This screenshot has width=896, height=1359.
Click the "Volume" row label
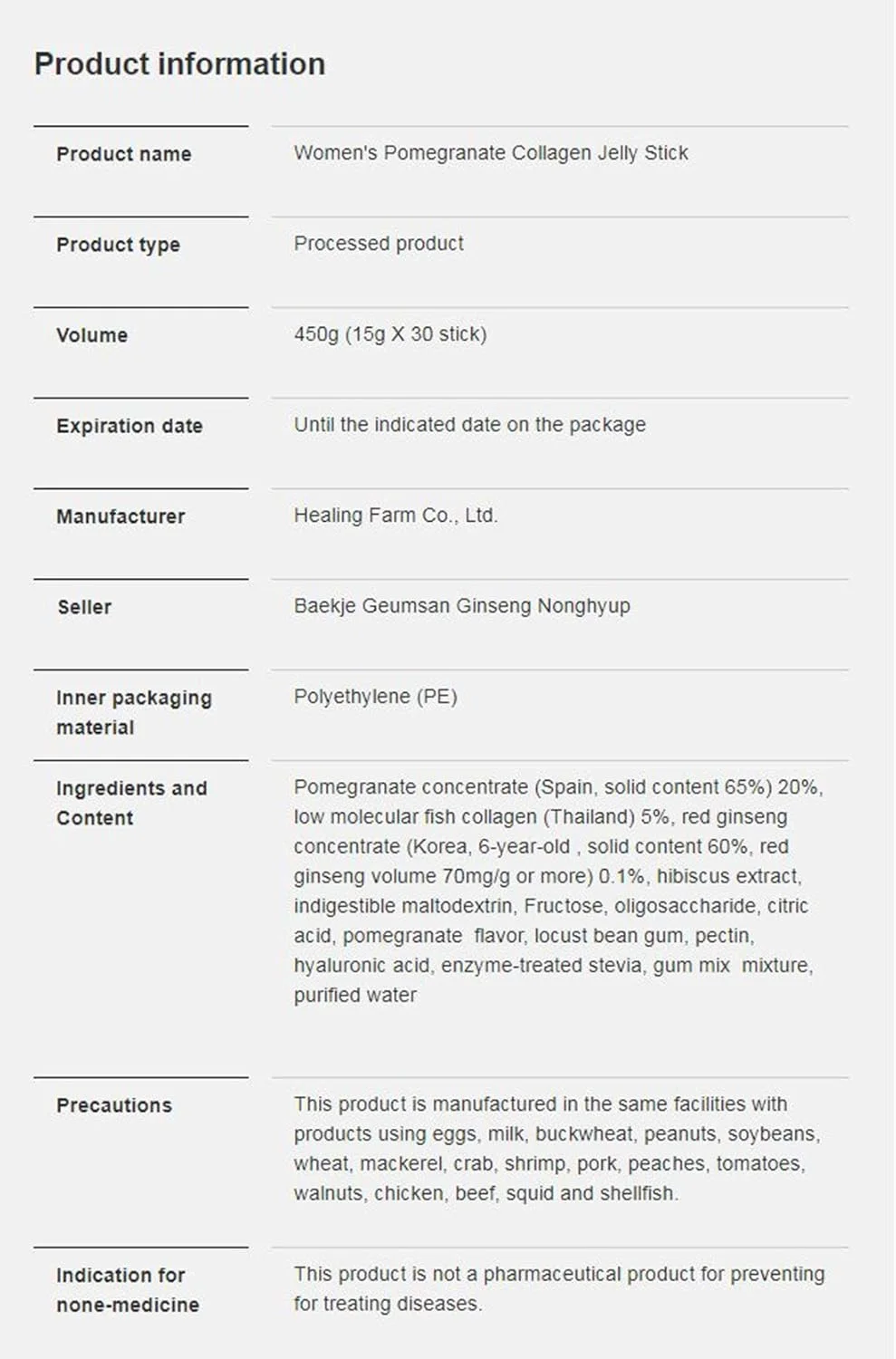92,335
